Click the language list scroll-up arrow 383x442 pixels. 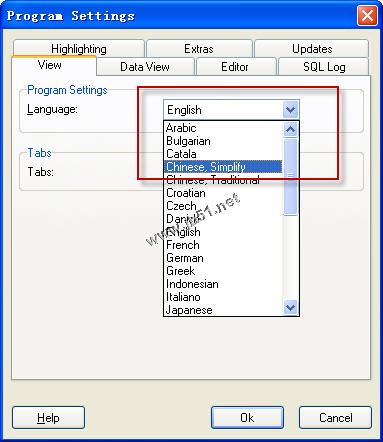[x=290, y=129]
